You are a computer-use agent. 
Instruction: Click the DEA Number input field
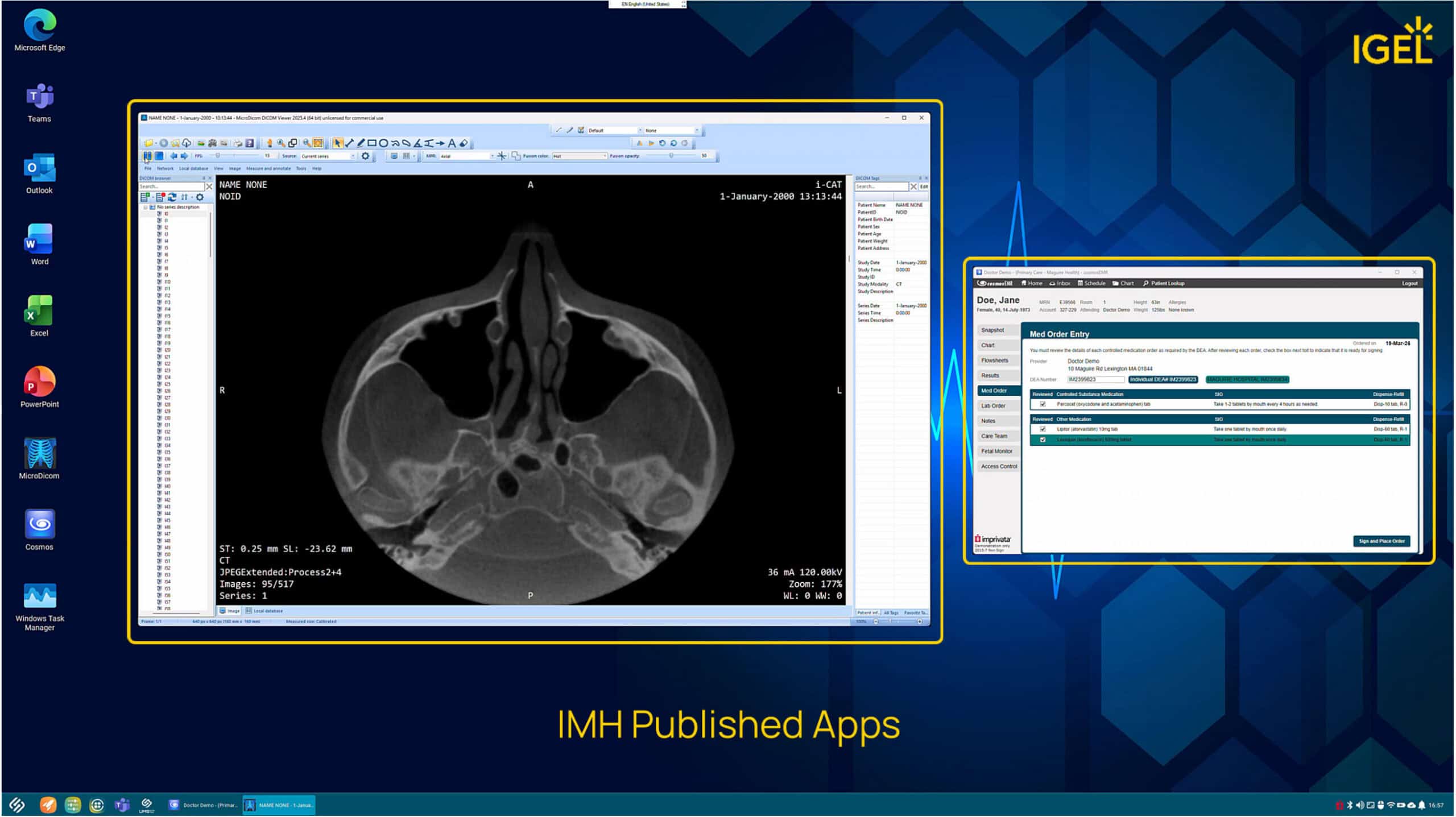pos(1095,379)
